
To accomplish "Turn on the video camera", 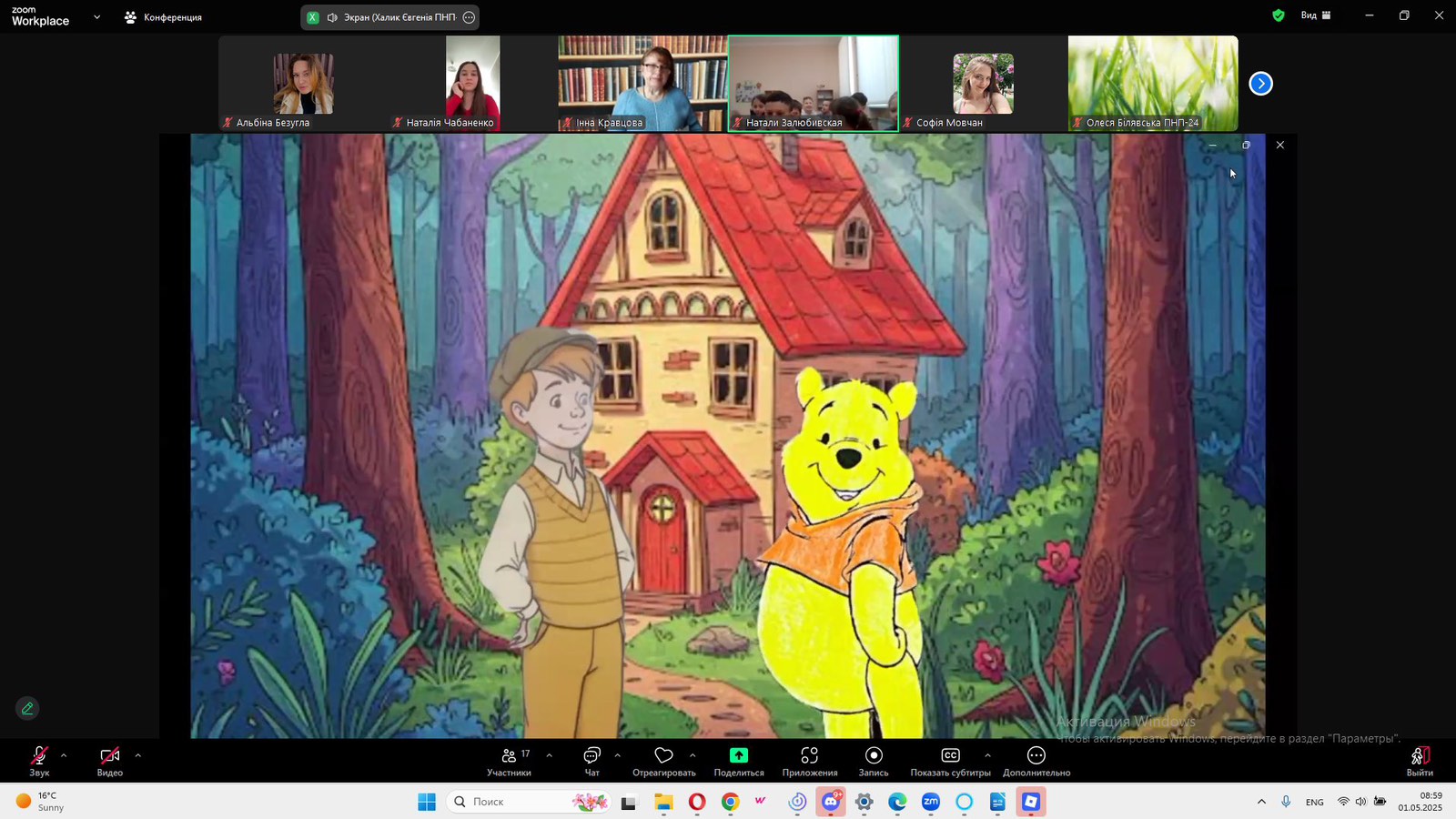I will pyautogui.click(x=109, y=756).
